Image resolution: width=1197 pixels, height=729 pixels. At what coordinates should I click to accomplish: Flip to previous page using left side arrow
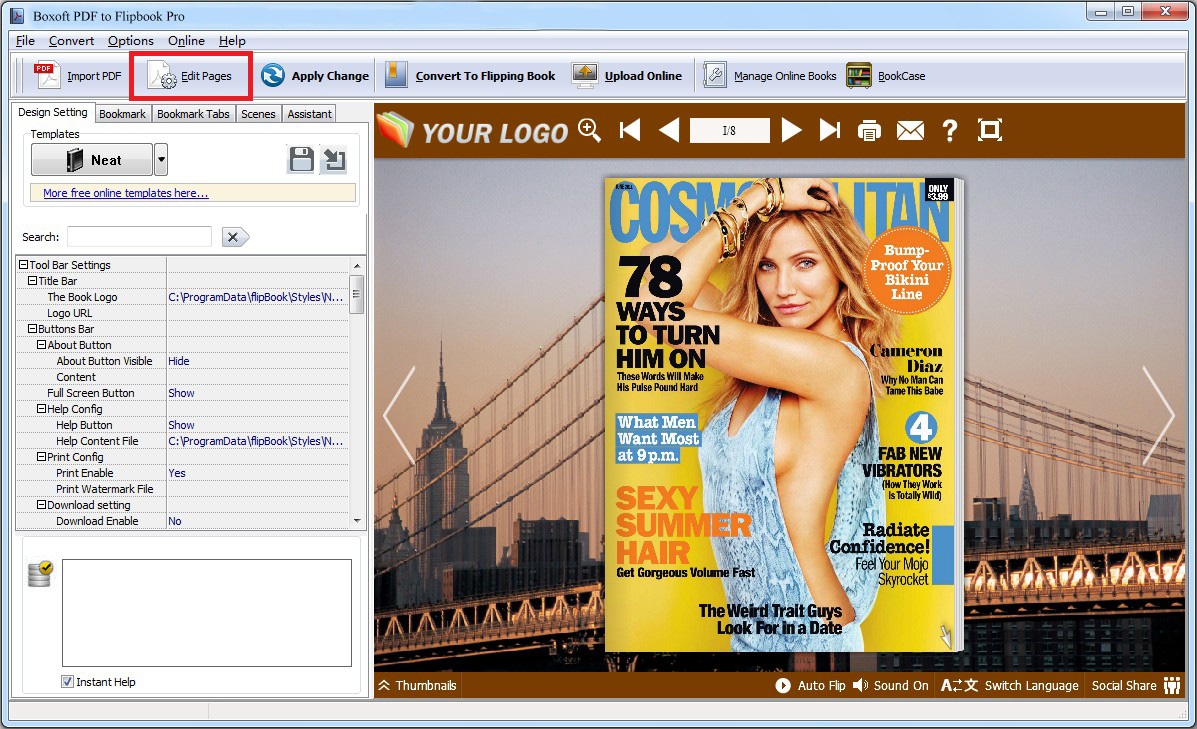pos(399,416)
